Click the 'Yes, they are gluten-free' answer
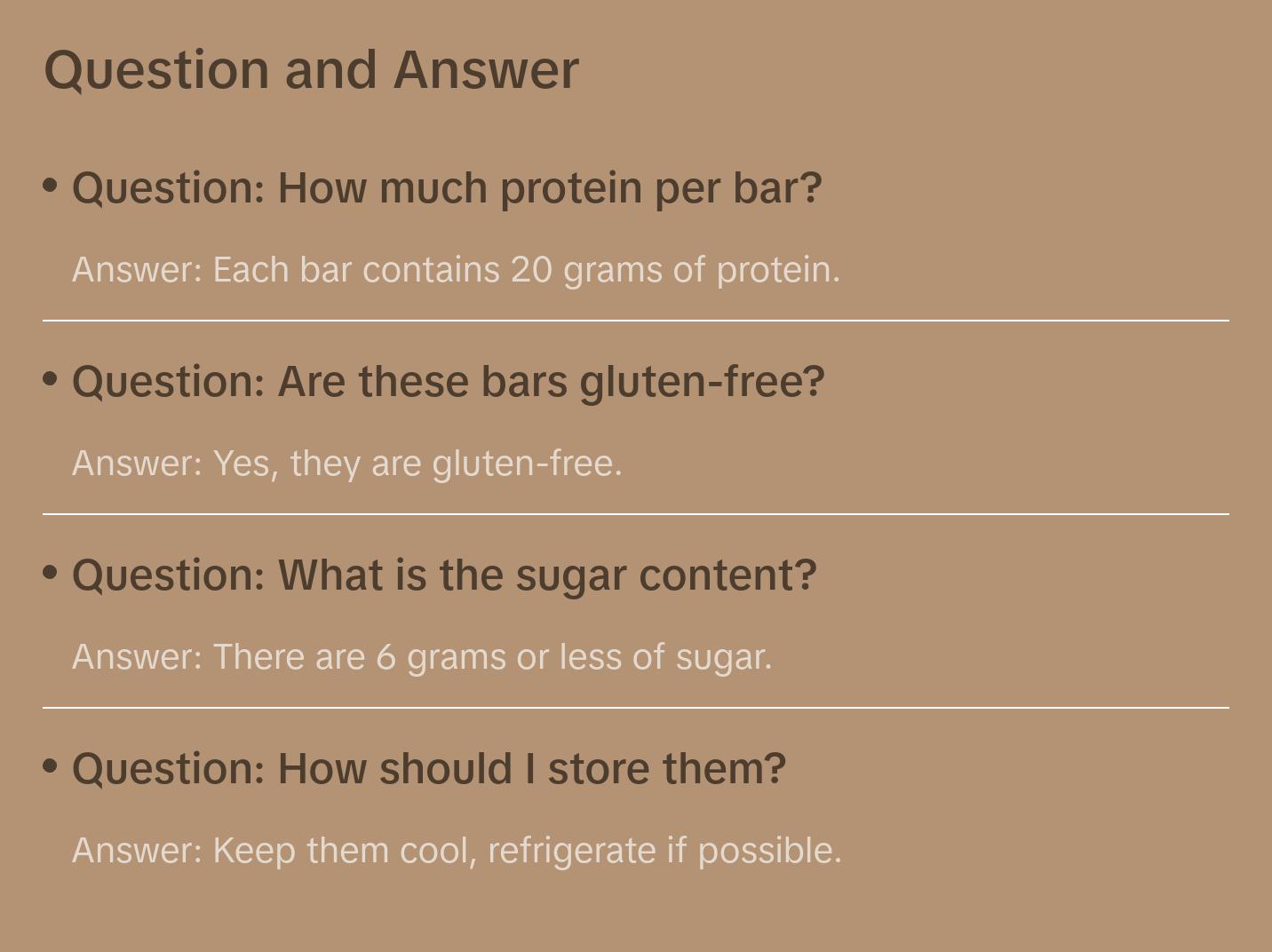The image size is (1272, 952). (x=347, y=464)
